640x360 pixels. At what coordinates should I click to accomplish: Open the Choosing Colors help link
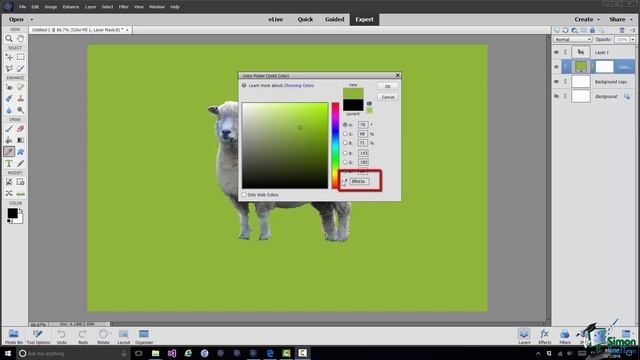pos(299,86)
